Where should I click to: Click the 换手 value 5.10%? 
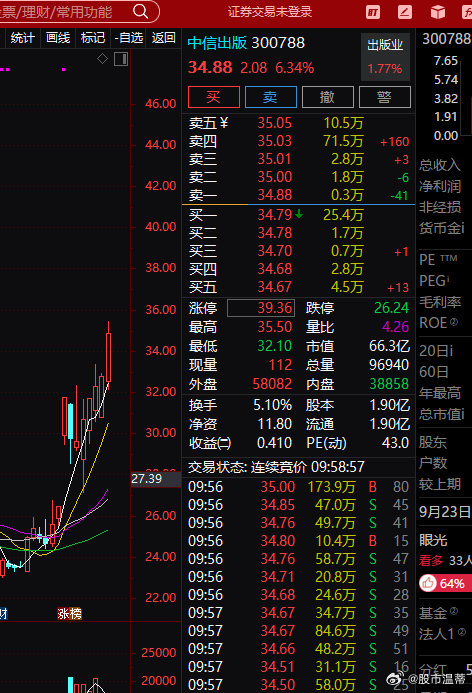coord(272,405)
